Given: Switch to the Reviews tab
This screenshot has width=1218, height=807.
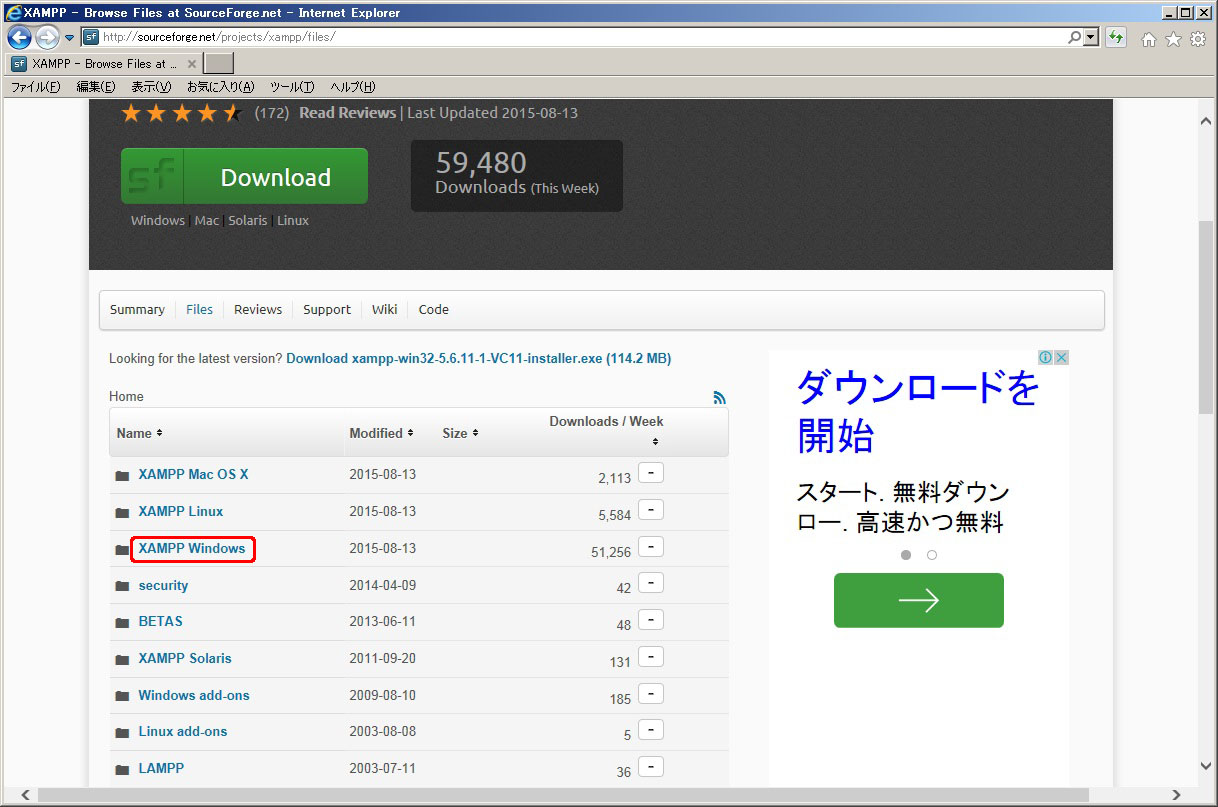Looking at the screenshot, I should pyautogui.click(x=258, y=310).
